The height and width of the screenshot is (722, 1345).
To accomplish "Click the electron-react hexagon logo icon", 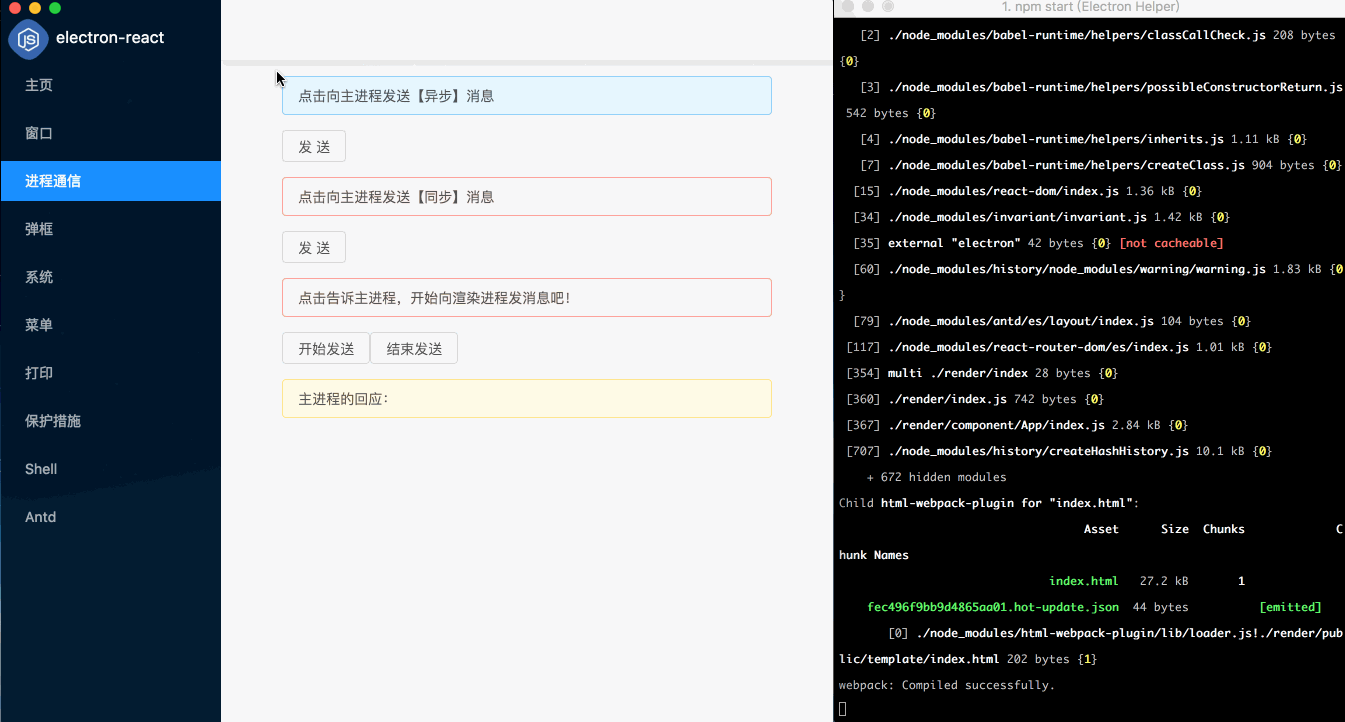I will [x=29, y=39].
